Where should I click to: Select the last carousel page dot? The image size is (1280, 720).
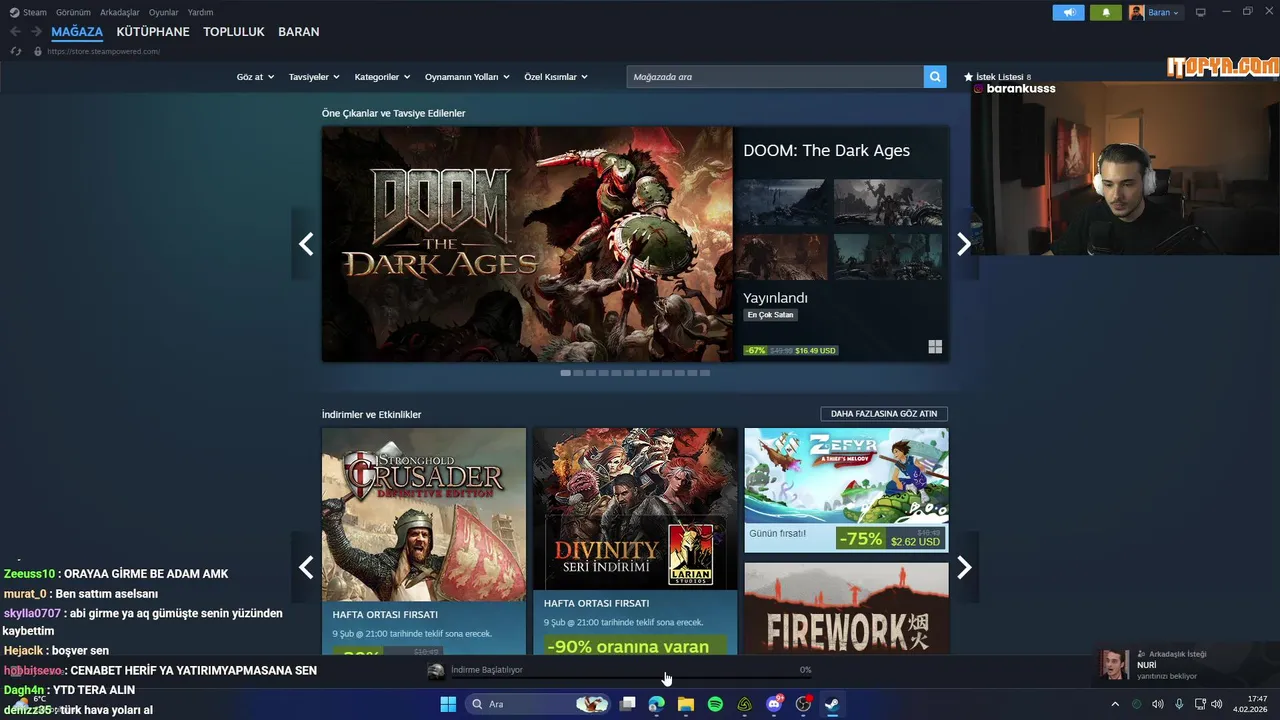click(x=705, y=373)
